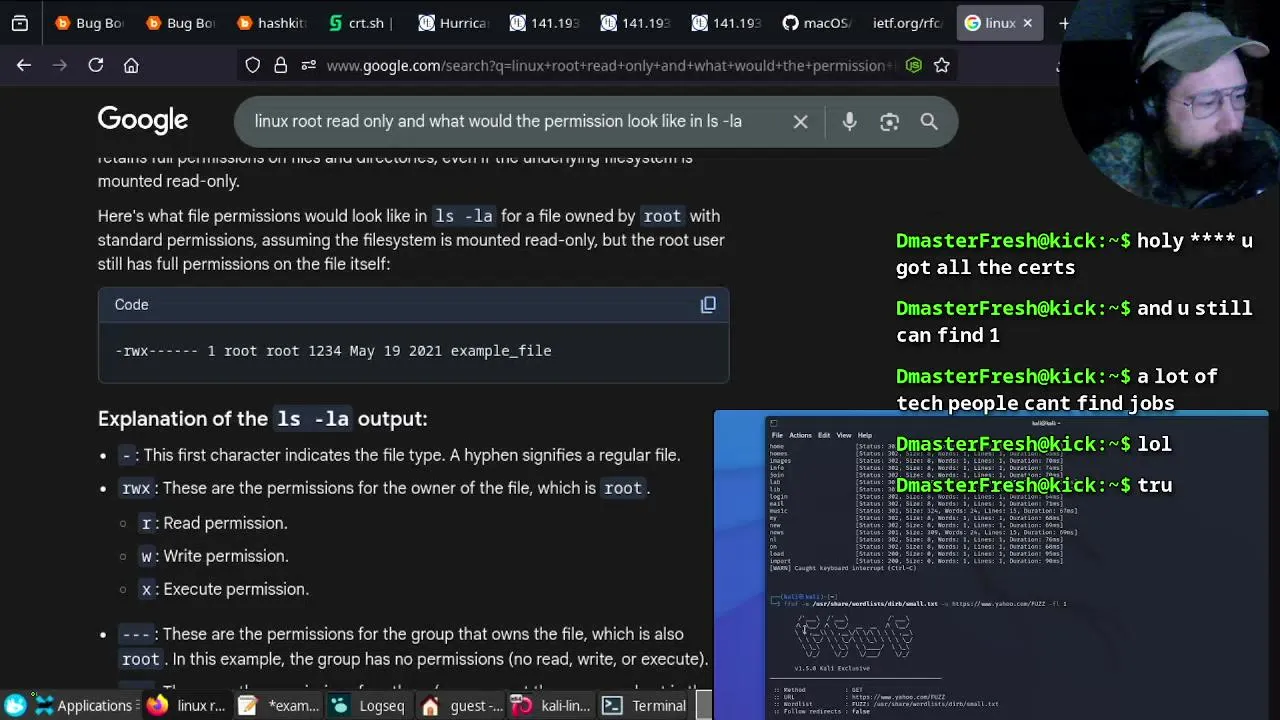Open File menu in the Kali terminal preview
The image size is (1280, 720).
coord(777,435)
